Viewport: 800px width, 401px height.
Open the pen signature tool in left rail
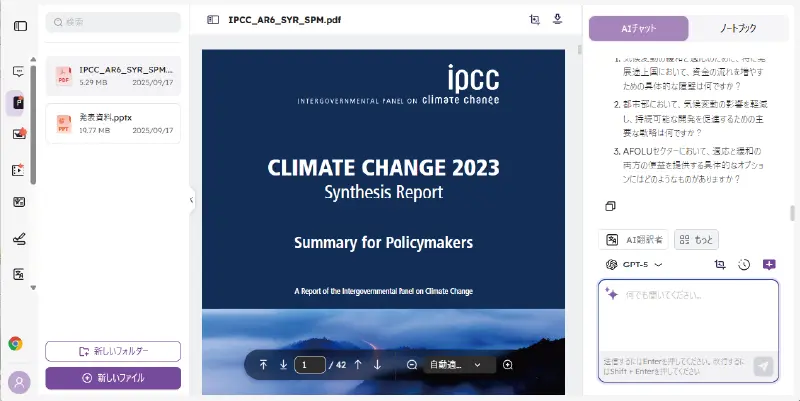19,239
